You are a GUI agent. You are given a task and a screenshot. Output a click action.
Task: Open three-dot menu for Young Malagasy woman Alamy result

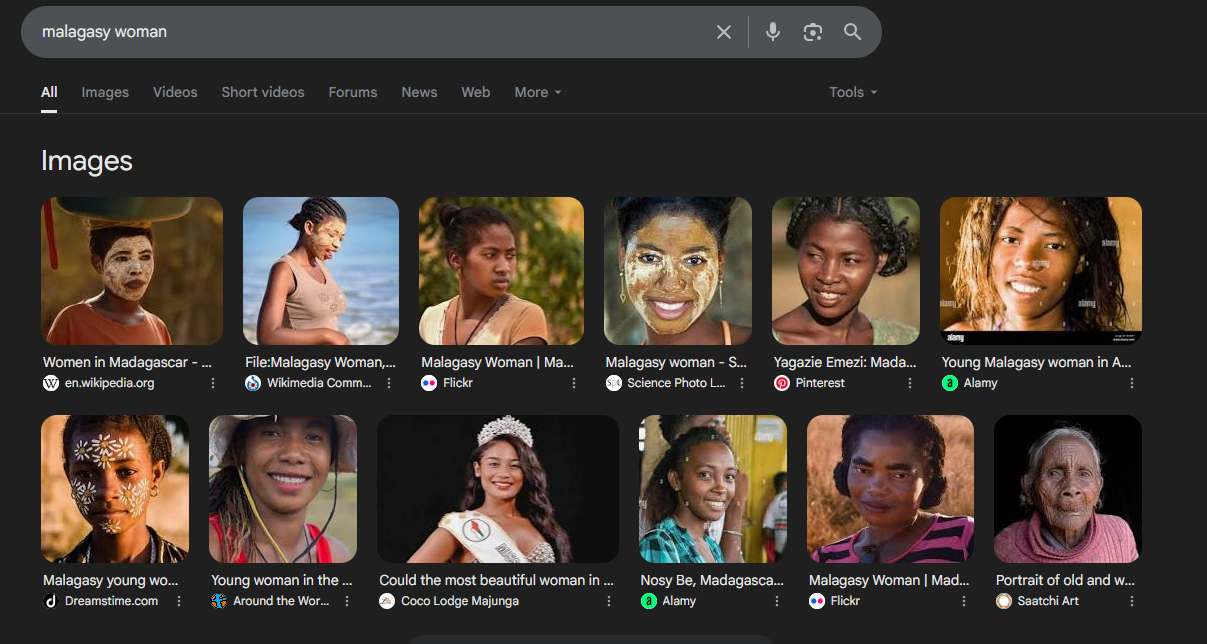pos(1132,383)
